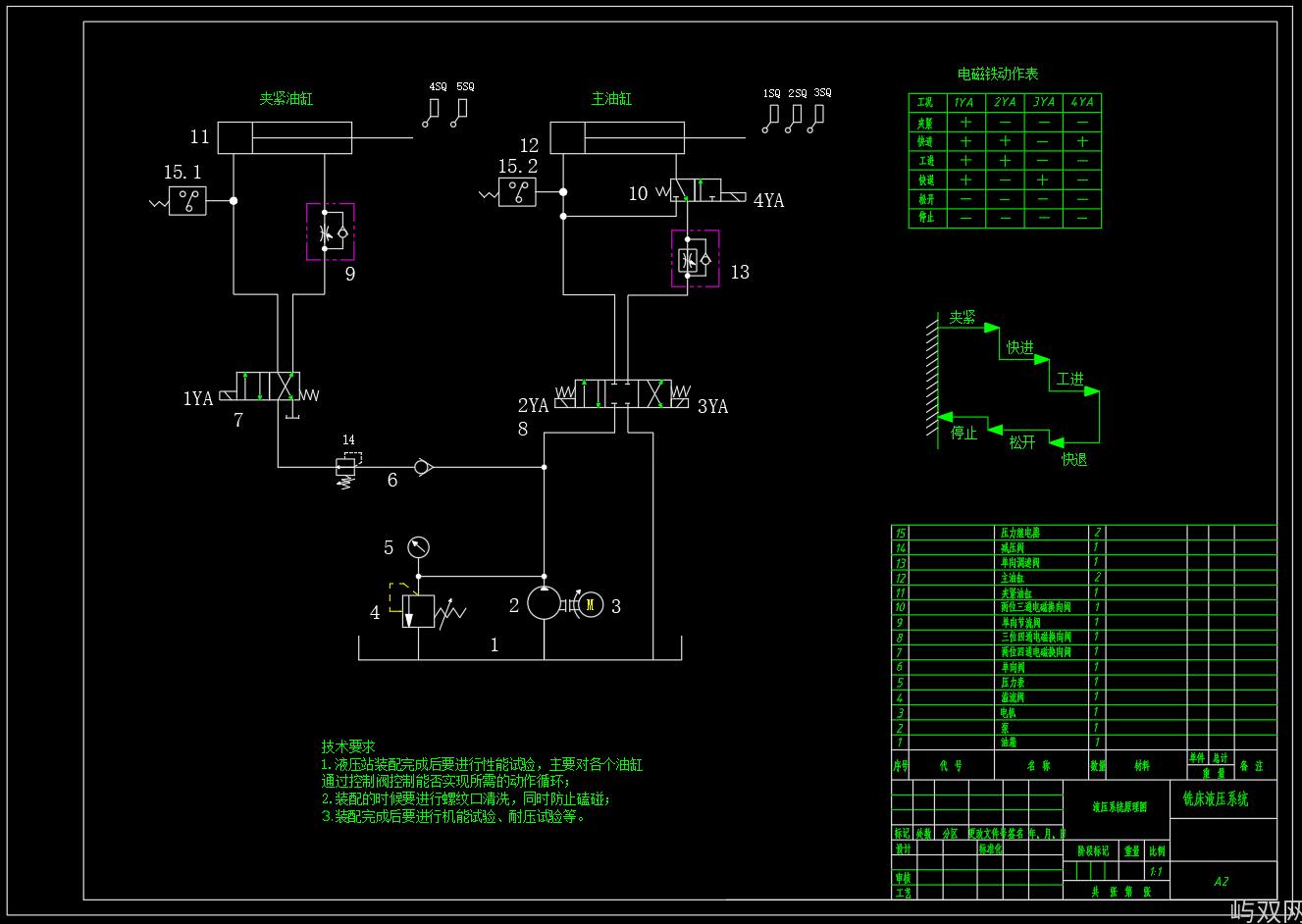Screen dimensions: 1302x924
Task: Select the pressure reducing valve labeled 14
Action: pos(347,466)
